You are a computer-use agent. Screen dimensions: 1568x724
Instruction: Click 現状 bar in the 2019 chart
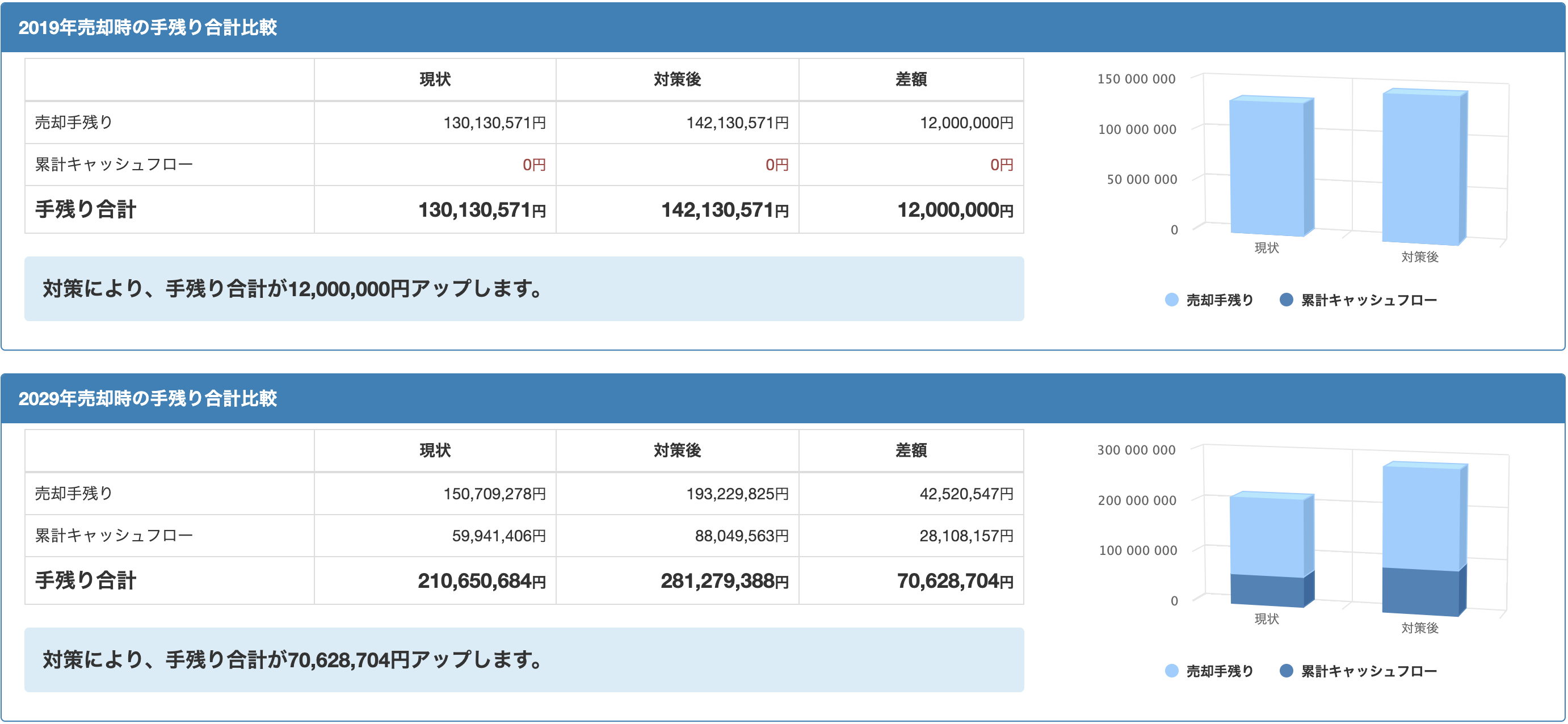[1267, 167]
